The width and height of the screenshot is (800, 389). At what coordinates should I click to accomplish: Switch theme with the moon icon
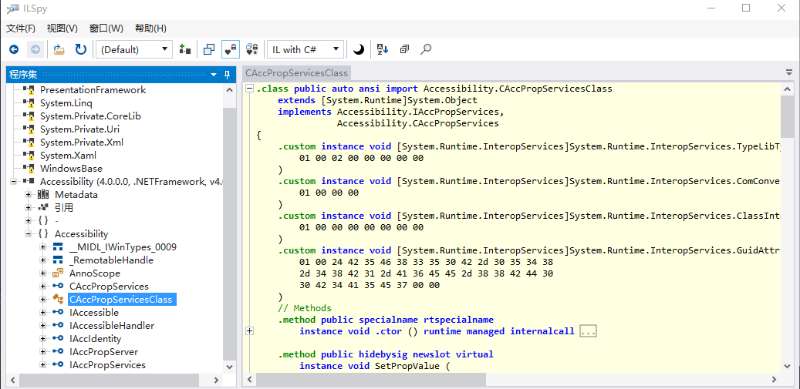pyautogui.click(x=359, y=50)
